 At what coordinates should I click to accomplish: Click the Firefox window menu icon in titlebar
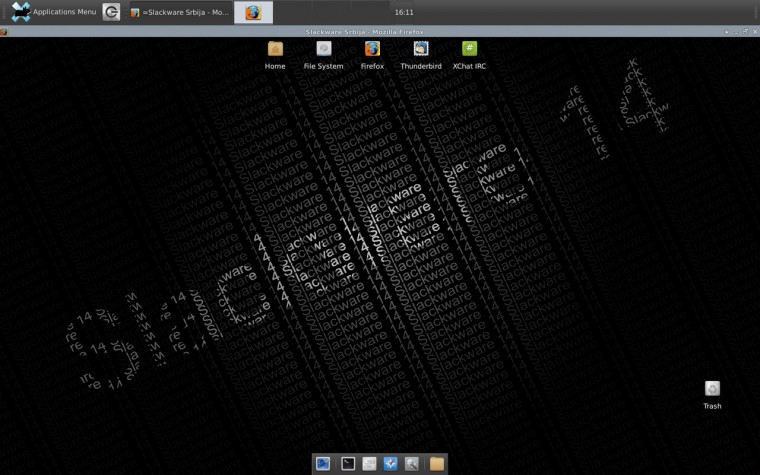(4, 32)
